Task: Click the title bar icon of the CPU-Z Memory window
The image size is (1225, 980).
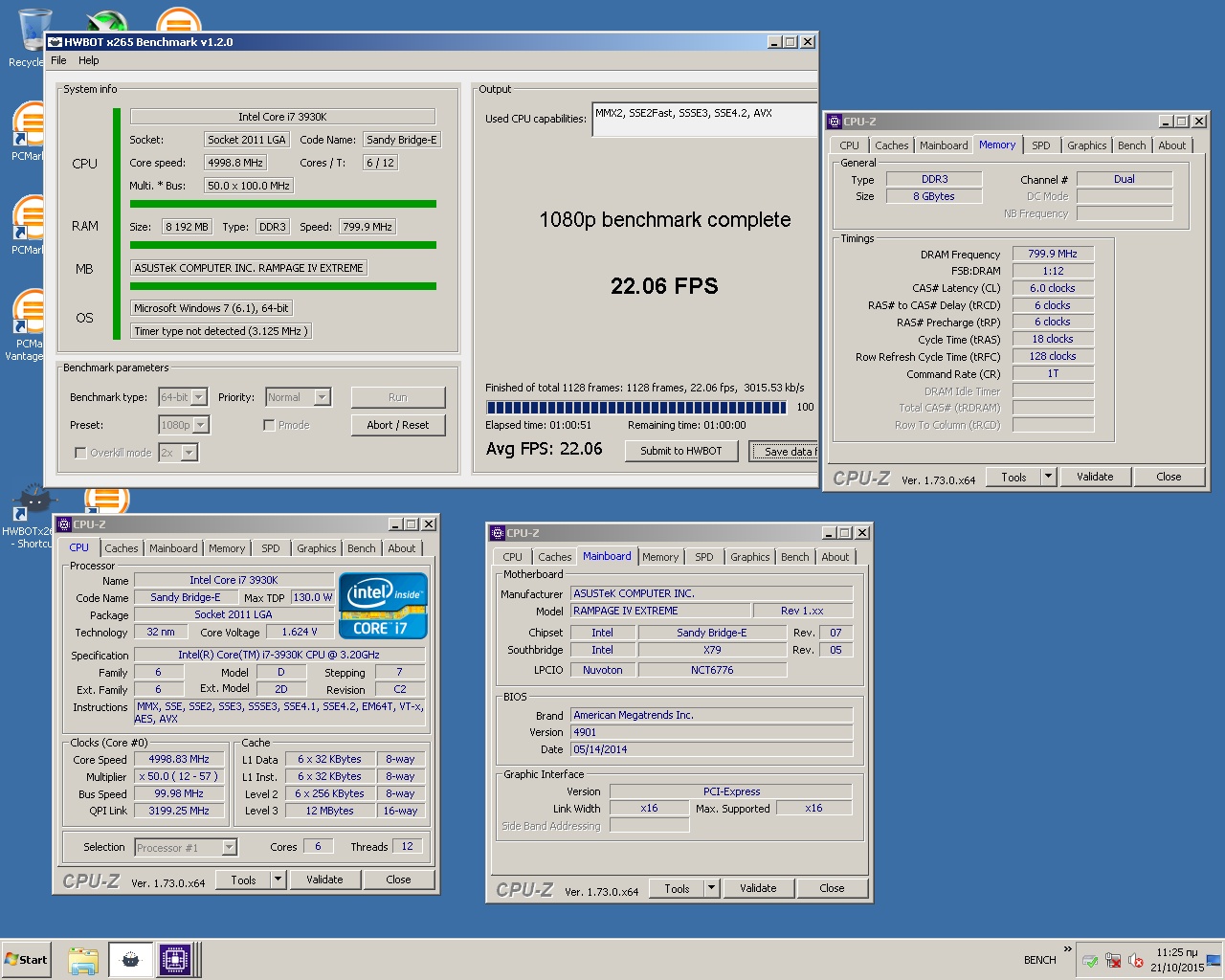Action: tap(834, 122)
